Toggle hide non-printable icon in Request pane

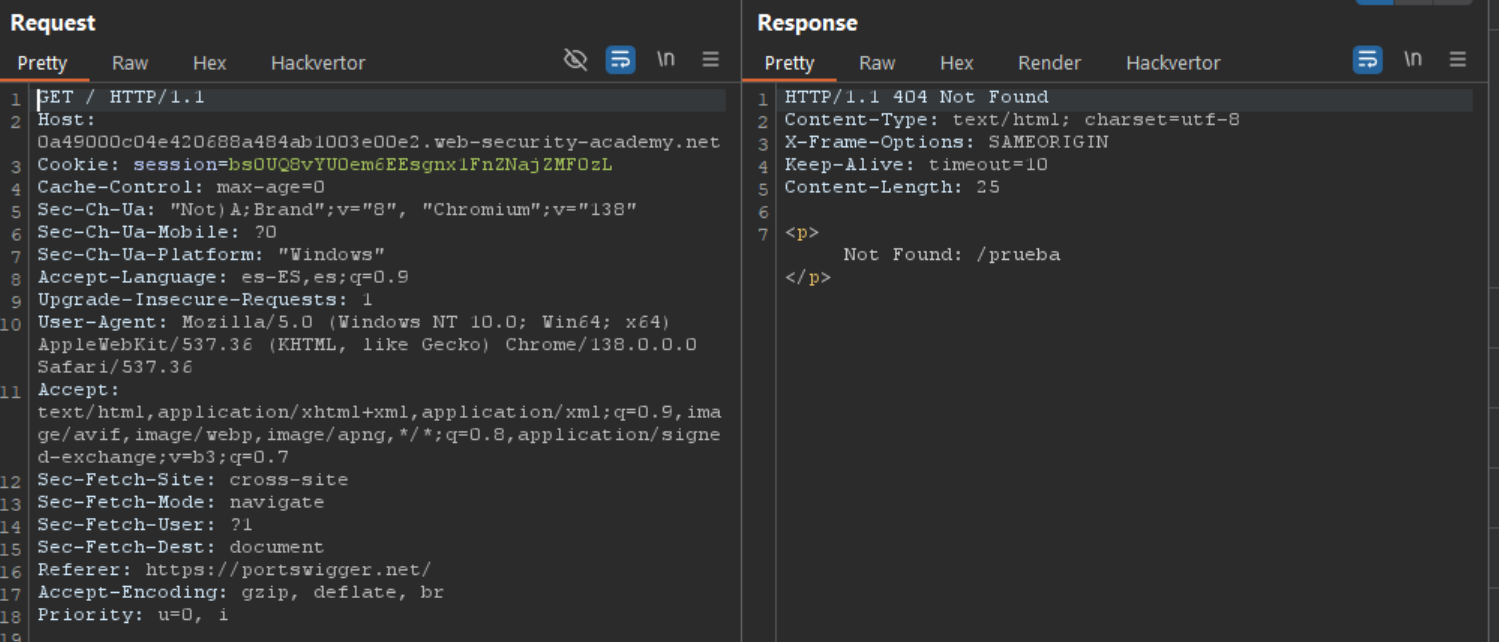(x=575, y=60)
